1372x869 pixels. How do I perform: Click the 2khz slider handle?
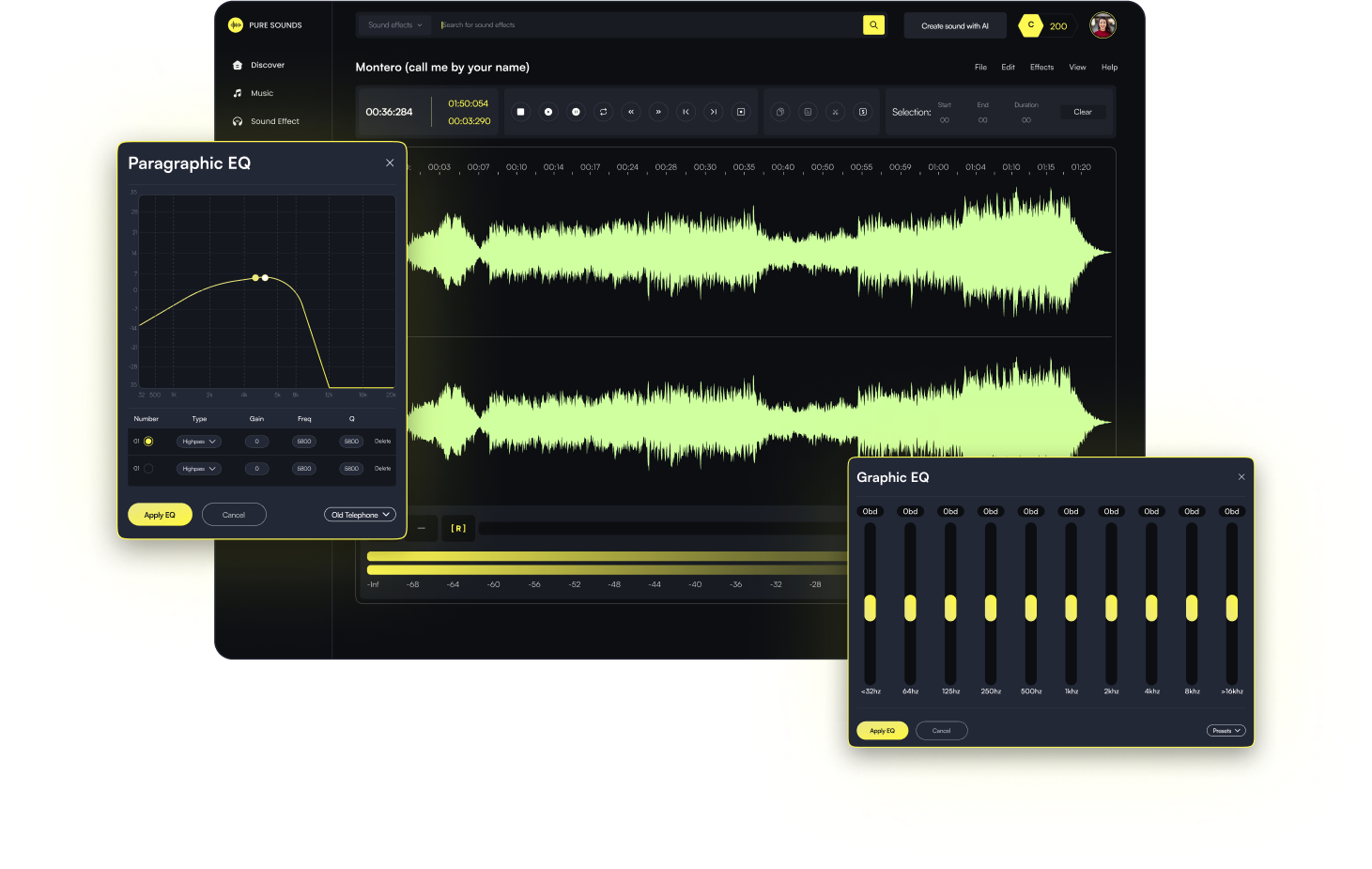pyautogui.click(x=1111, y=608)
